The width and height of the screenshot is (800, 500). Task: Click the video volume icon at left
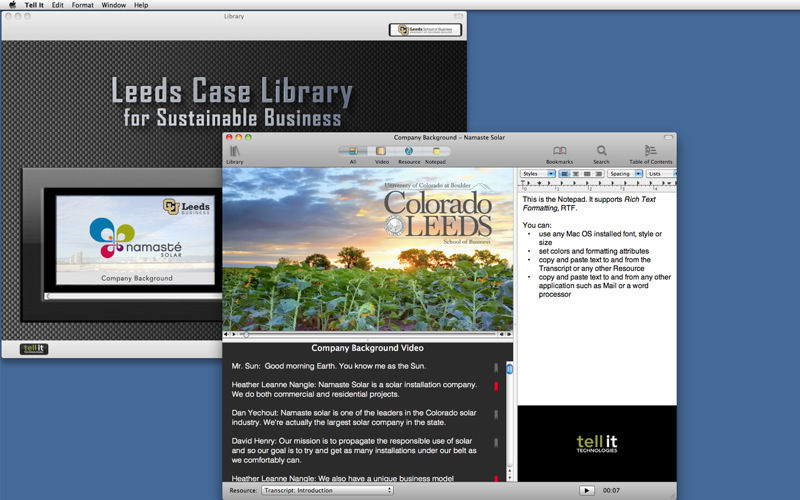point(226,334)
